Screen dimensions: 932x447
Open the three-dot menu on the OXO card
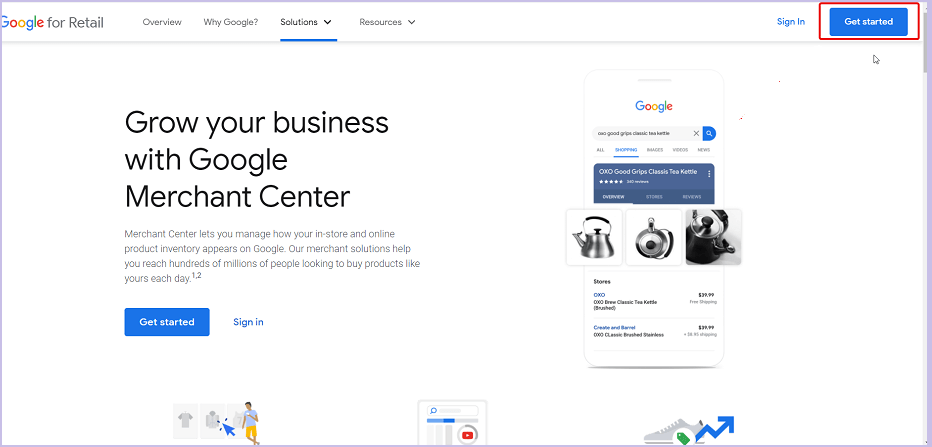tap(709, 174)
